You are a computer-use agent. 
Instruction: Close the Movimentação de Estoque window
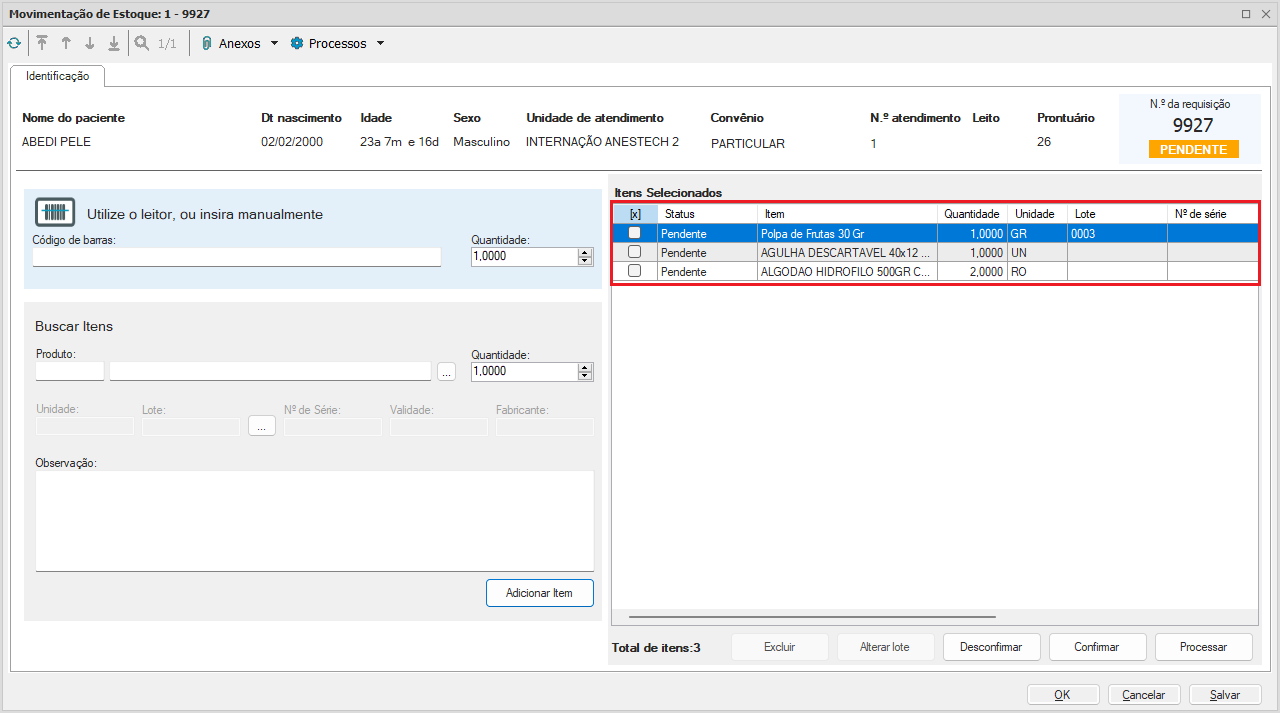tap(1265, 14)
